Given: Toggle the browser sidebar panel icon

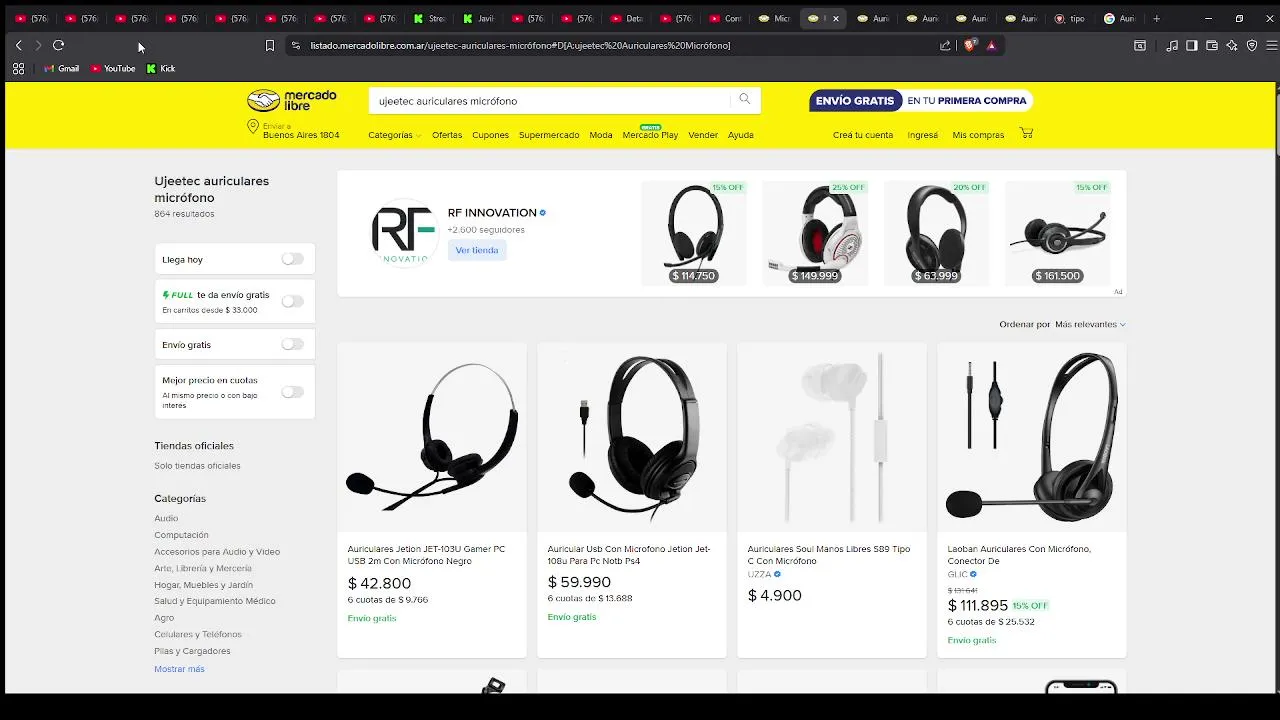Looking at the screenshot, I should [x=1191, y=45].
